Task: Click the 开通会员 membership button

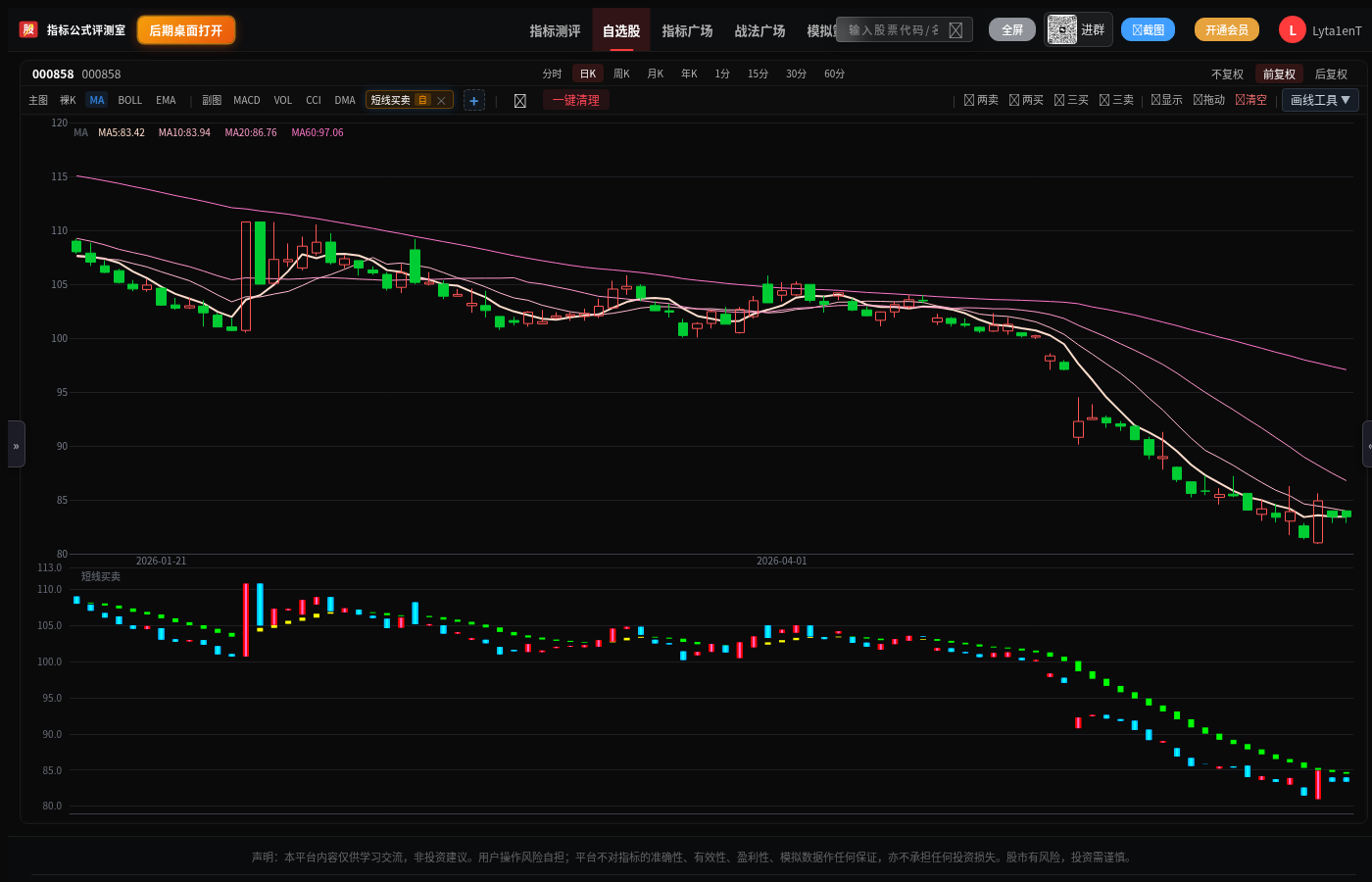Action: (x=1226, y=30)
